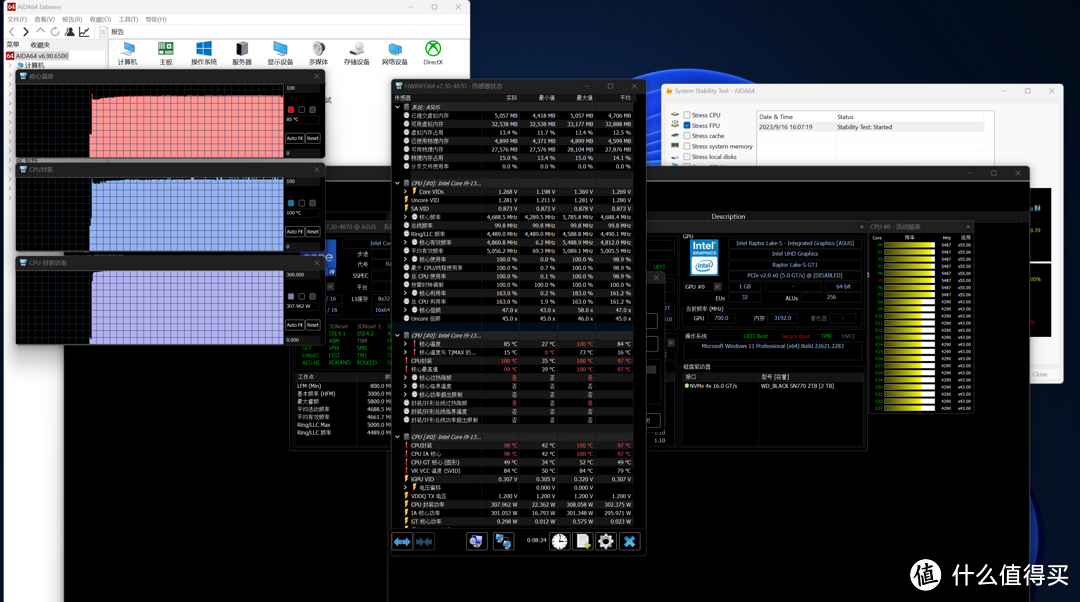Collapse the 系统: ASUS sensor group
The width and height of the screenshot is (1080, 602).
[397, 107]
